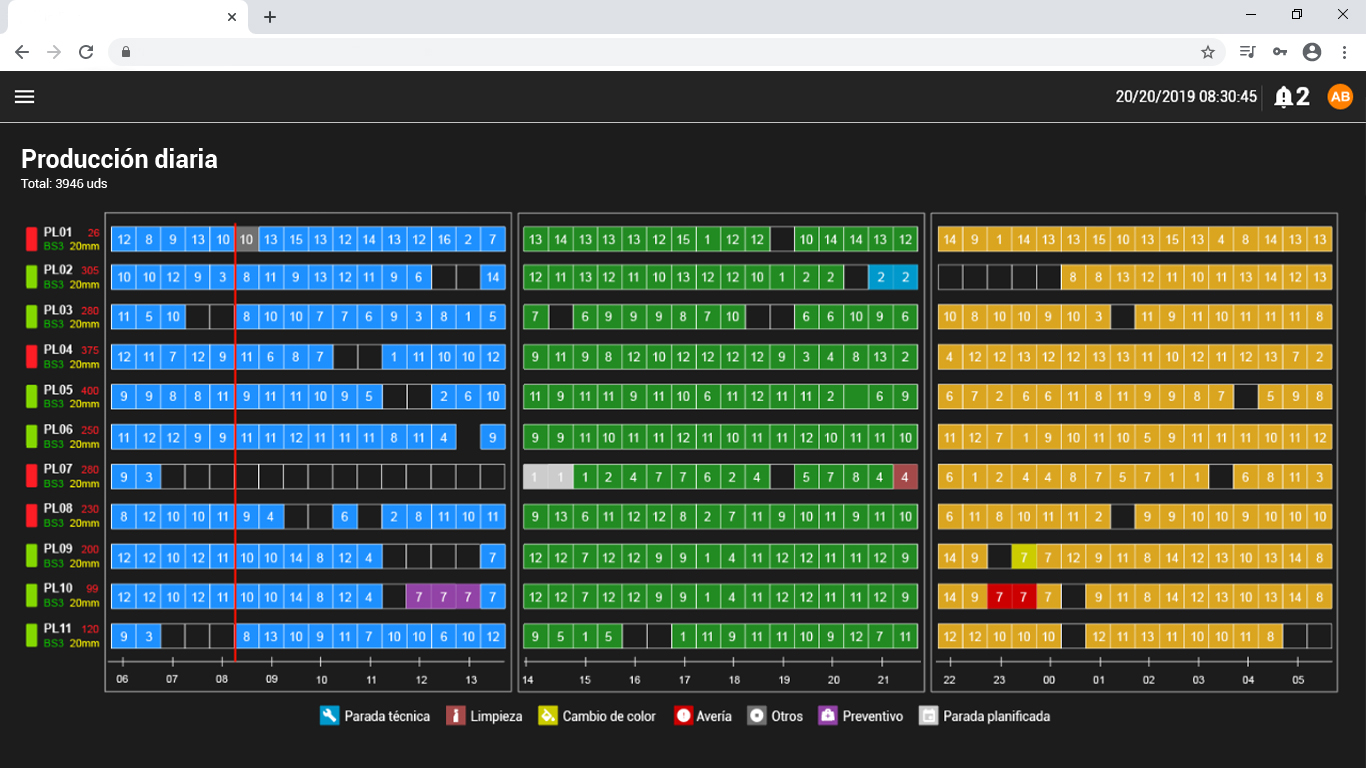Image resolution: width=1366 pixels, height=768 pixels.
Task: Click the date and time display
Action: (x=1186, y=97)
